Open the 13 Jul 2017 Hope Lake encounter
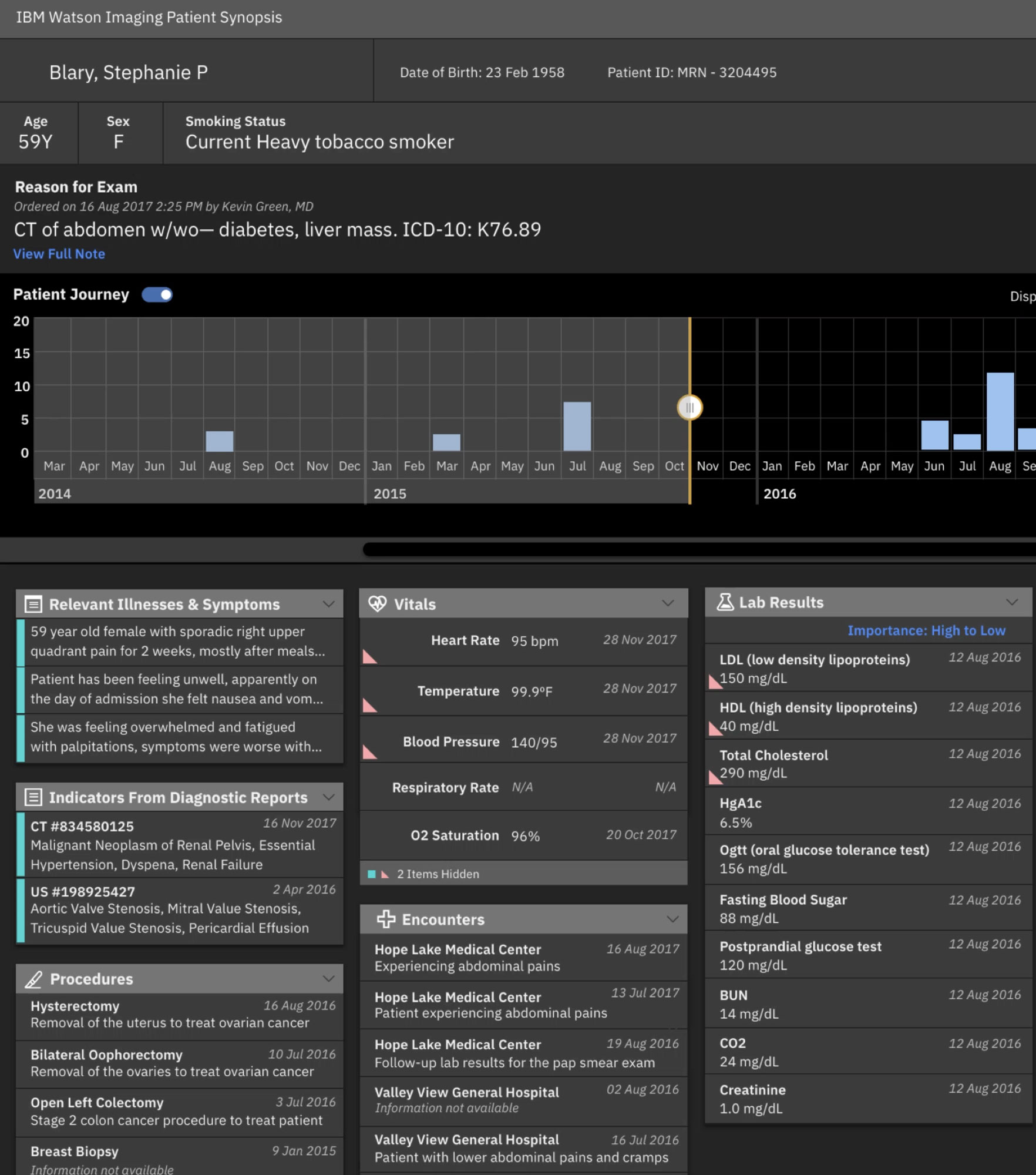1036x1175 pixels. coord(523,1005)
